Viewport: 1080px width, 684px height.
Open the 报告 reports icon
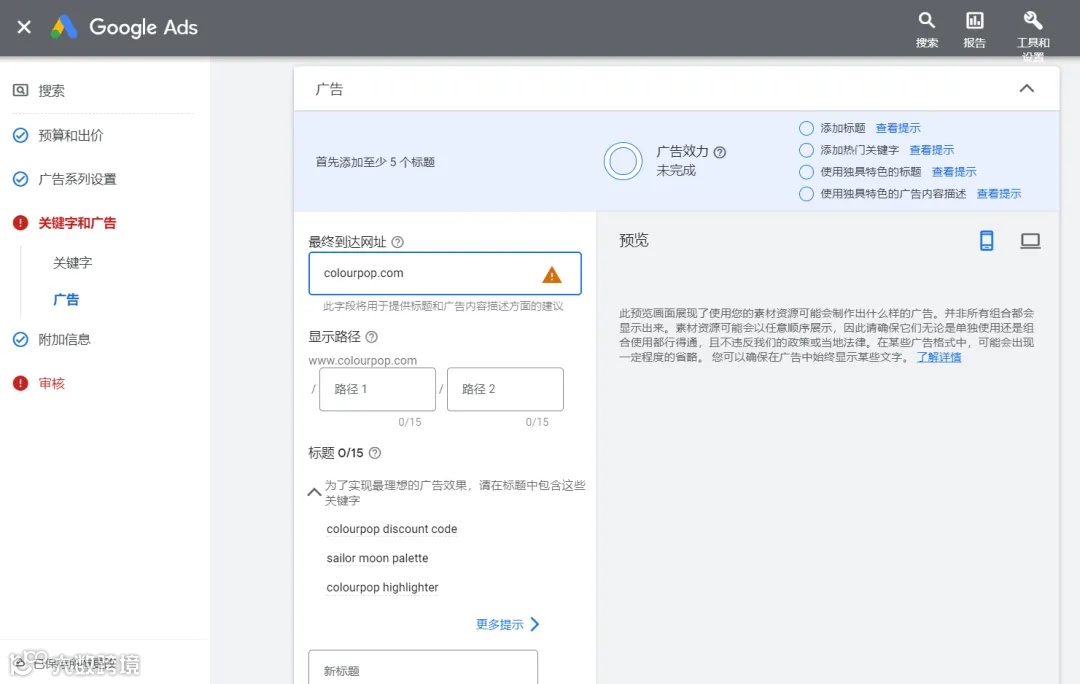(x=974, y=20)
